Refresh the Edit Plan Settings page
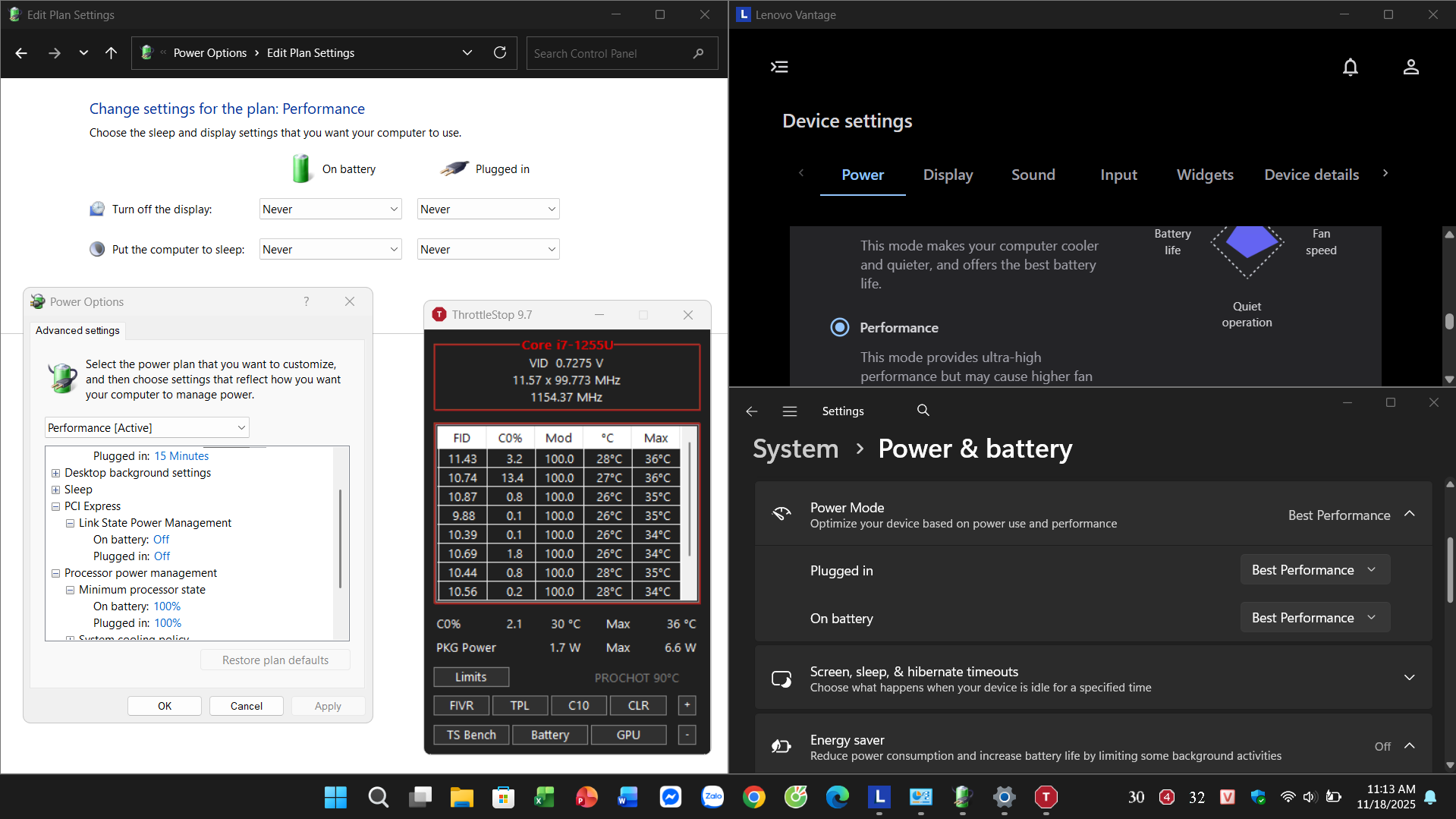This screenshot has height=819, width=1456. pyautogui.click(x=500, y=53)
